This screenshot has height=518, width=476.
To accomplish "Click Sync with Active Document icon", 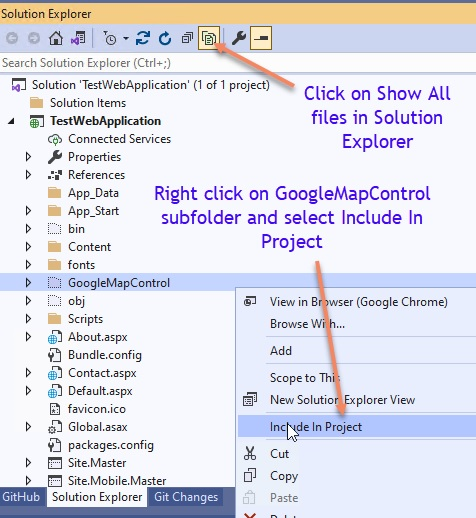I will point(143,38).
